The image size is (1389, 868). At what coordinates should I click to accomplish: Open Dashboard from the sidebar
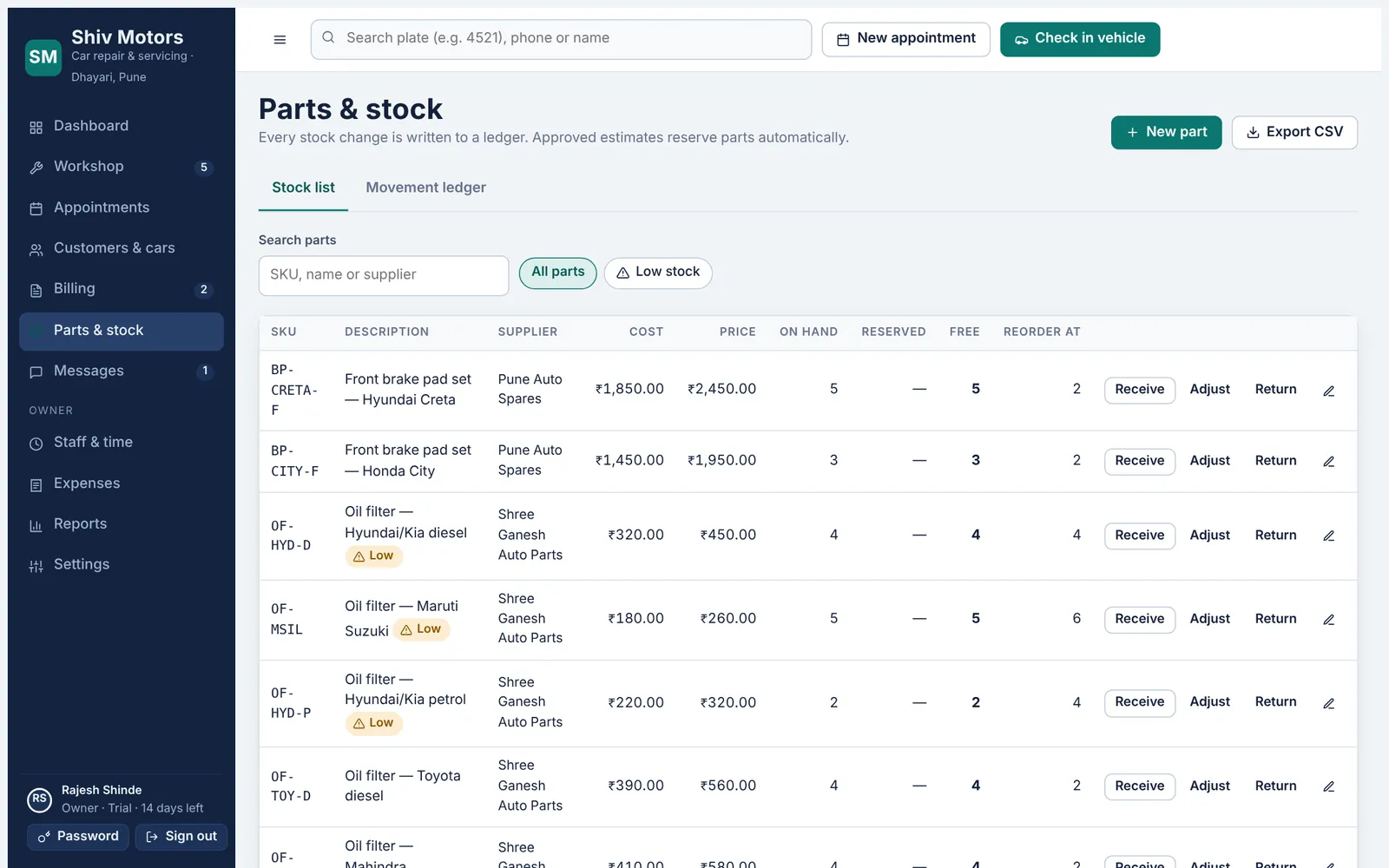click(x=122, y=126)
